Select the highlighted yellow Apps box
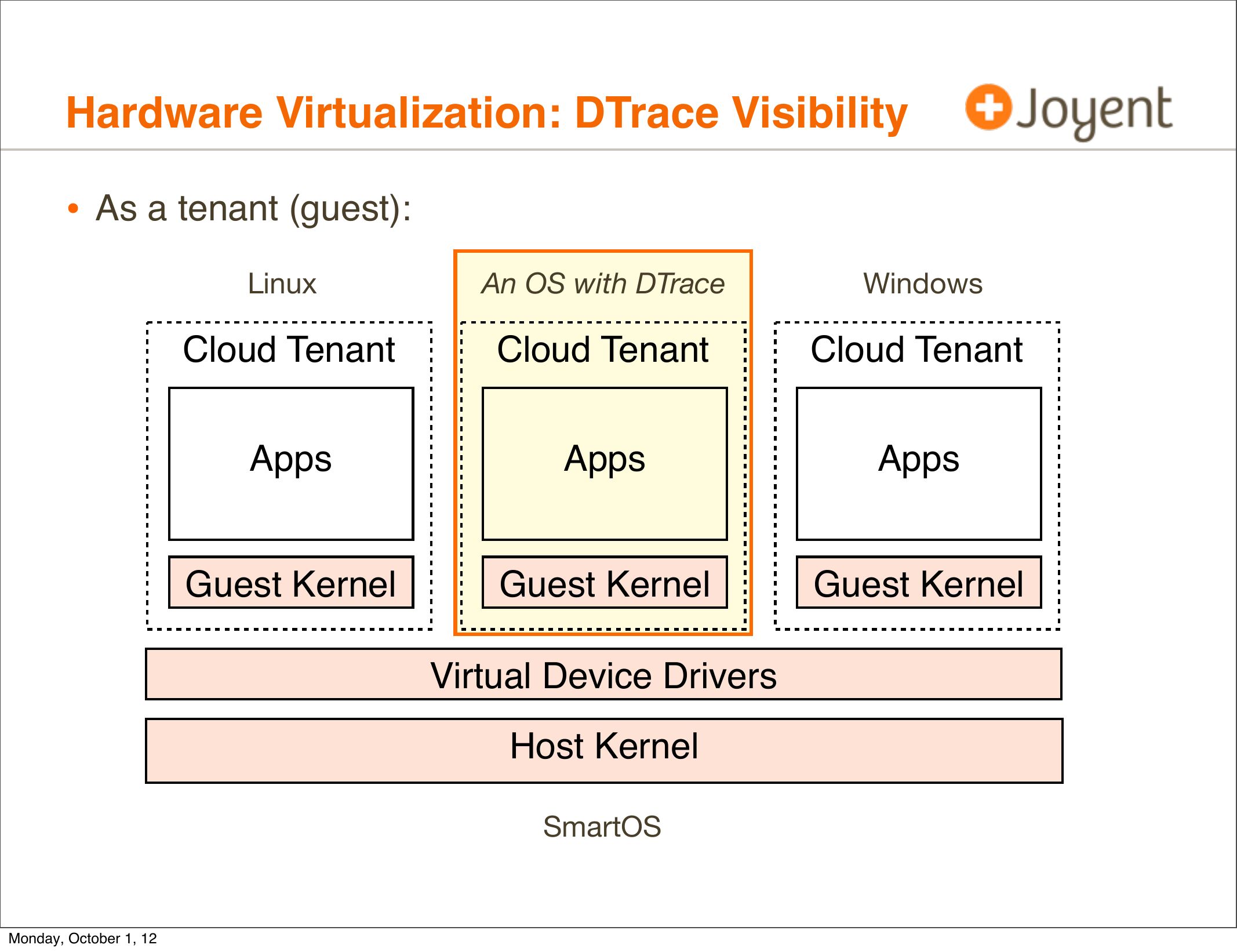The image size is (1237, 952). tap(605, 464)
